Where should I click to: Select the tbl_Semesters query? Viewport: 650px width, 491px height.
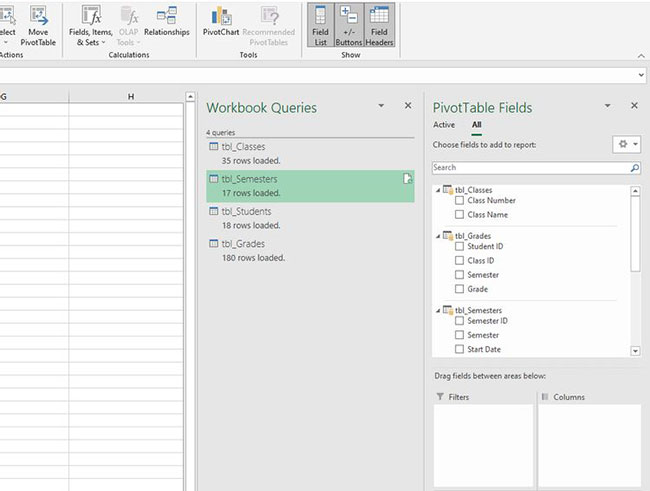310,186
